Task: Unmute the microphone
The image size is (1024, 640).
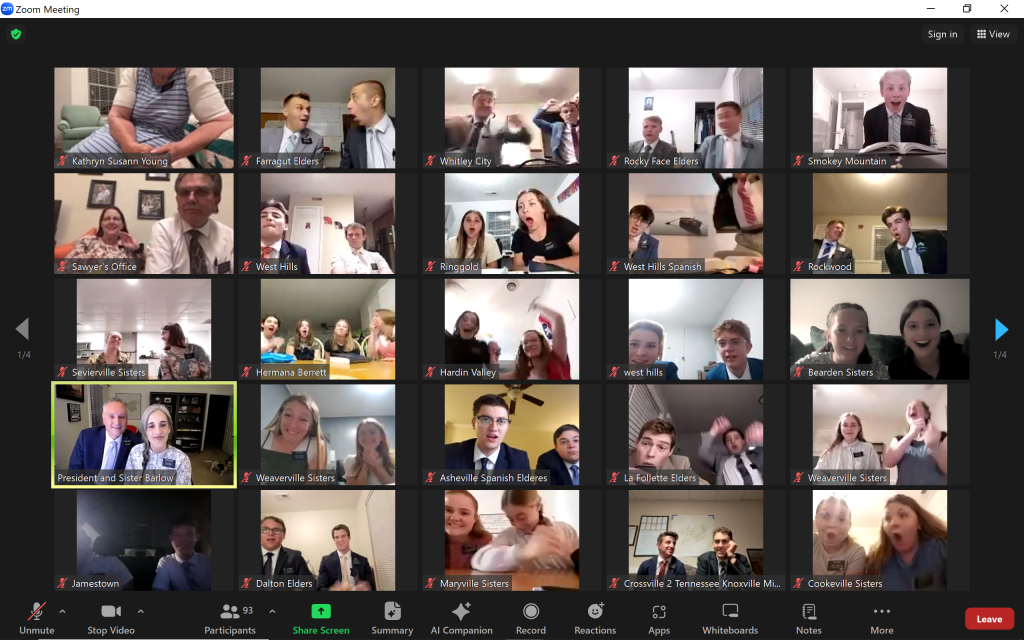Action: pyautogui.click(x=36, y=617)
